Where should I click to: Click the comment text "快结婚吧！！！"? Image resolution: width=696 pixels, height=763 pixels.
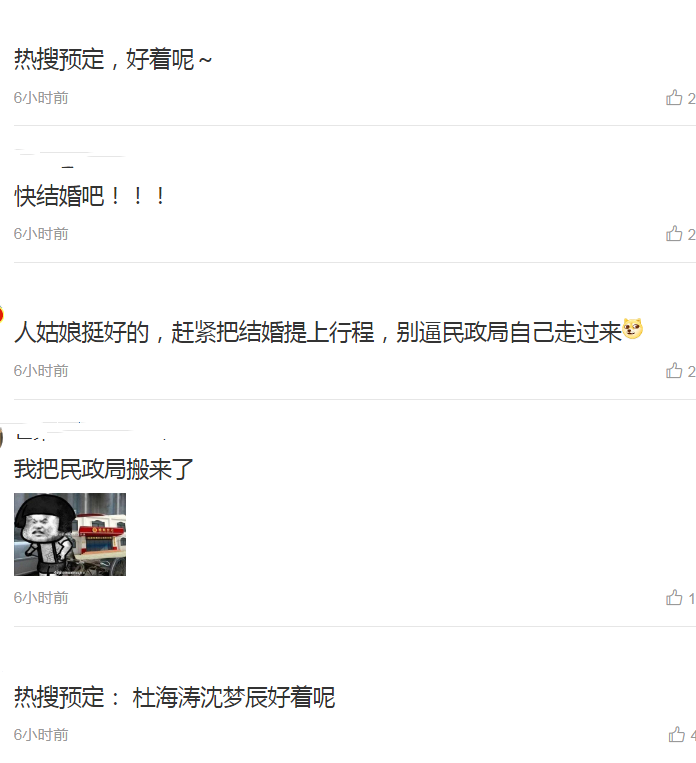90,196
